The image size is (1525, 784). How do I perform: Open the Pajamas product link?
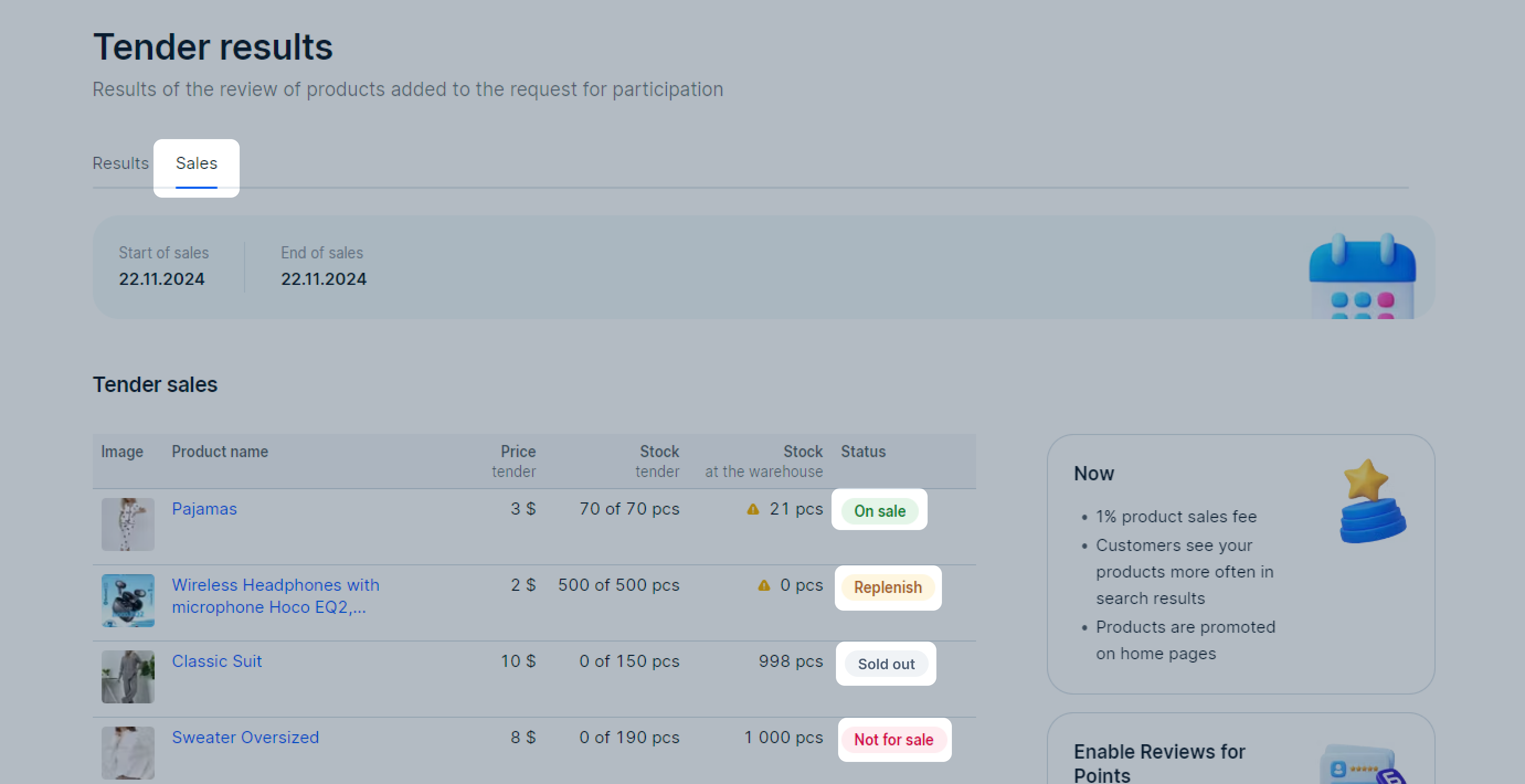click(204, 508)
